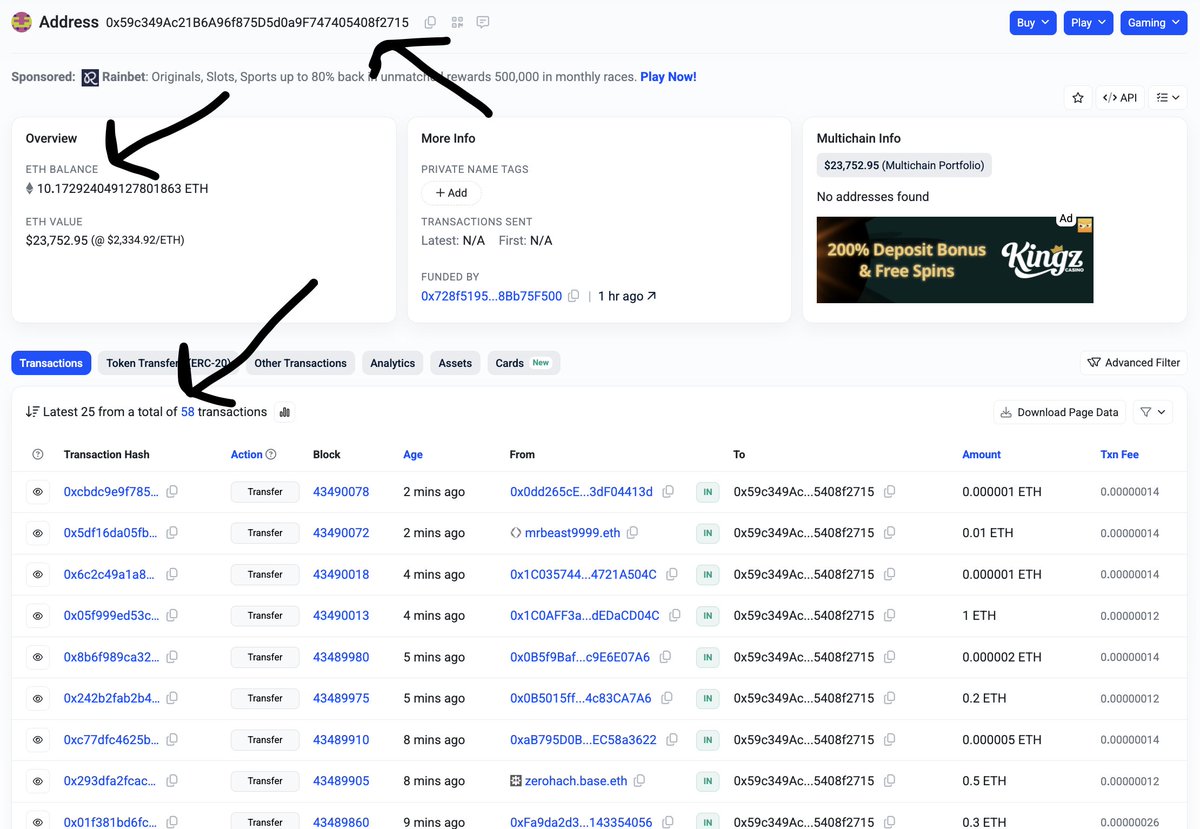
Task: Preview transaction 0x8b6f989ca32 with the eye icon
Action: [x=38, y=657]
